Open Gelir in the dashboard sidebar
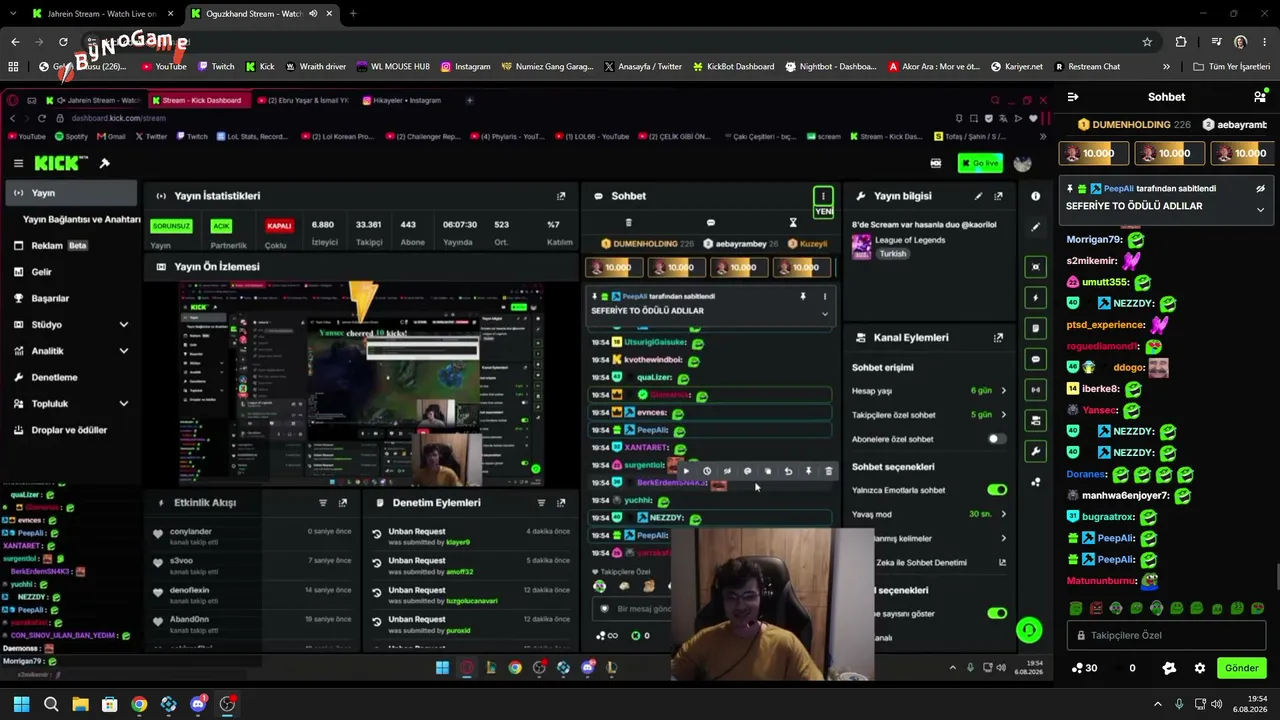Screen dimensions: 1280x720 [x=72, y=272]
